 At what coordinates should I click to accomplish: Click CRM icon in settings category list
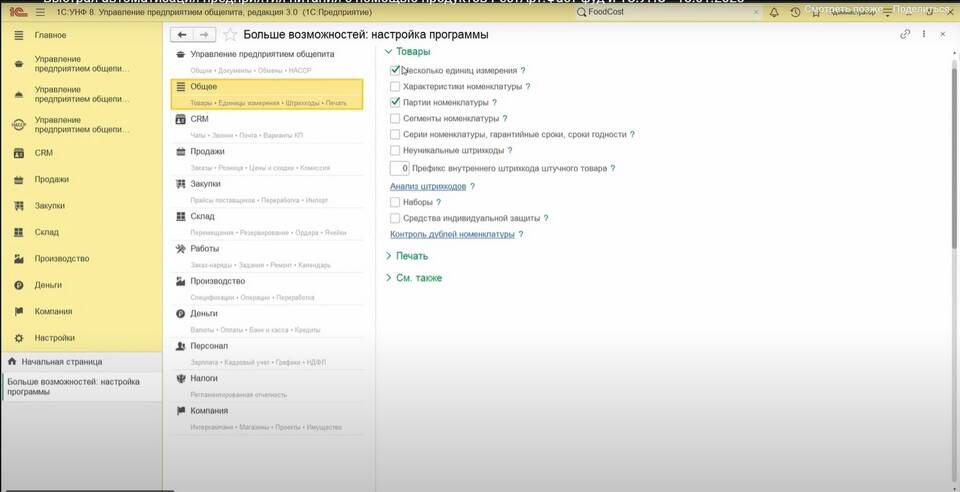pos(181,119)
